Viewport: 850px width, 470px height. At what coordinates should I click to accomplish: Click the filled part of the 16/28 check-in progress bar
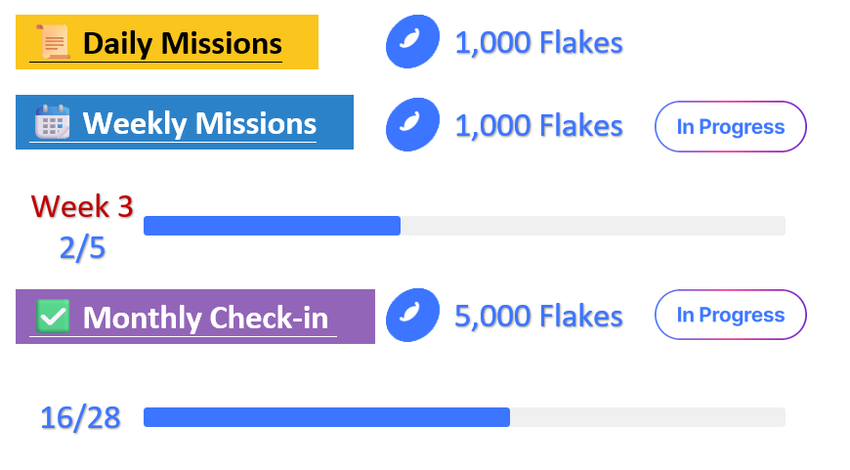click(x=326, y=417)
